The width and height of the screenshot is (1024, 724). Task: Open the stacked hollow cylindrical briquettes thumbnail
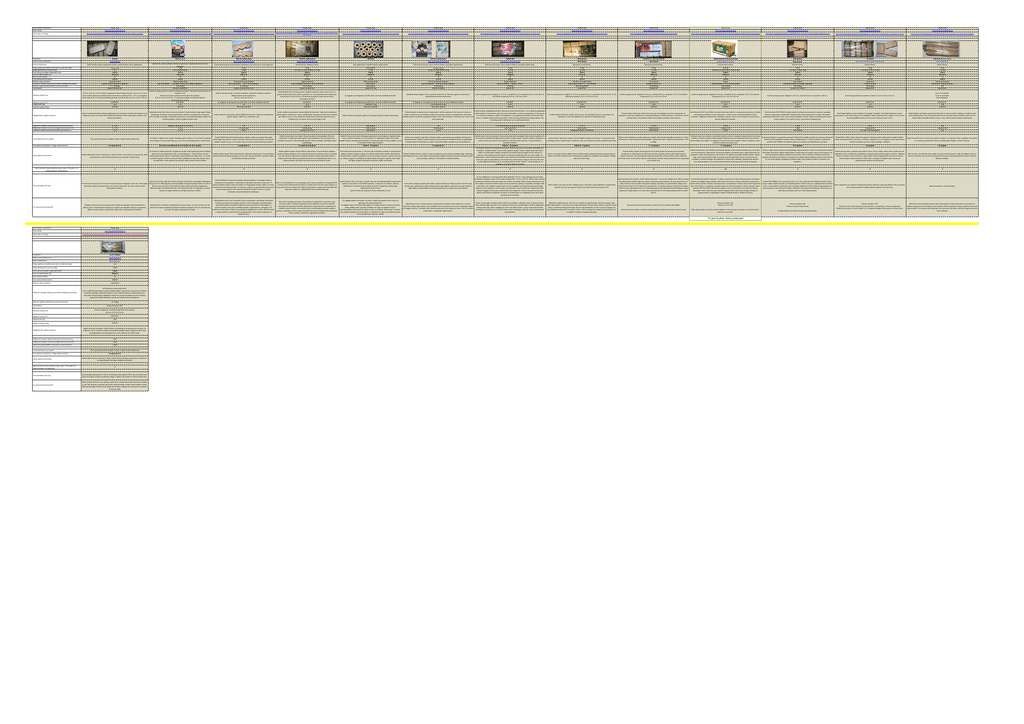[370, 48]
